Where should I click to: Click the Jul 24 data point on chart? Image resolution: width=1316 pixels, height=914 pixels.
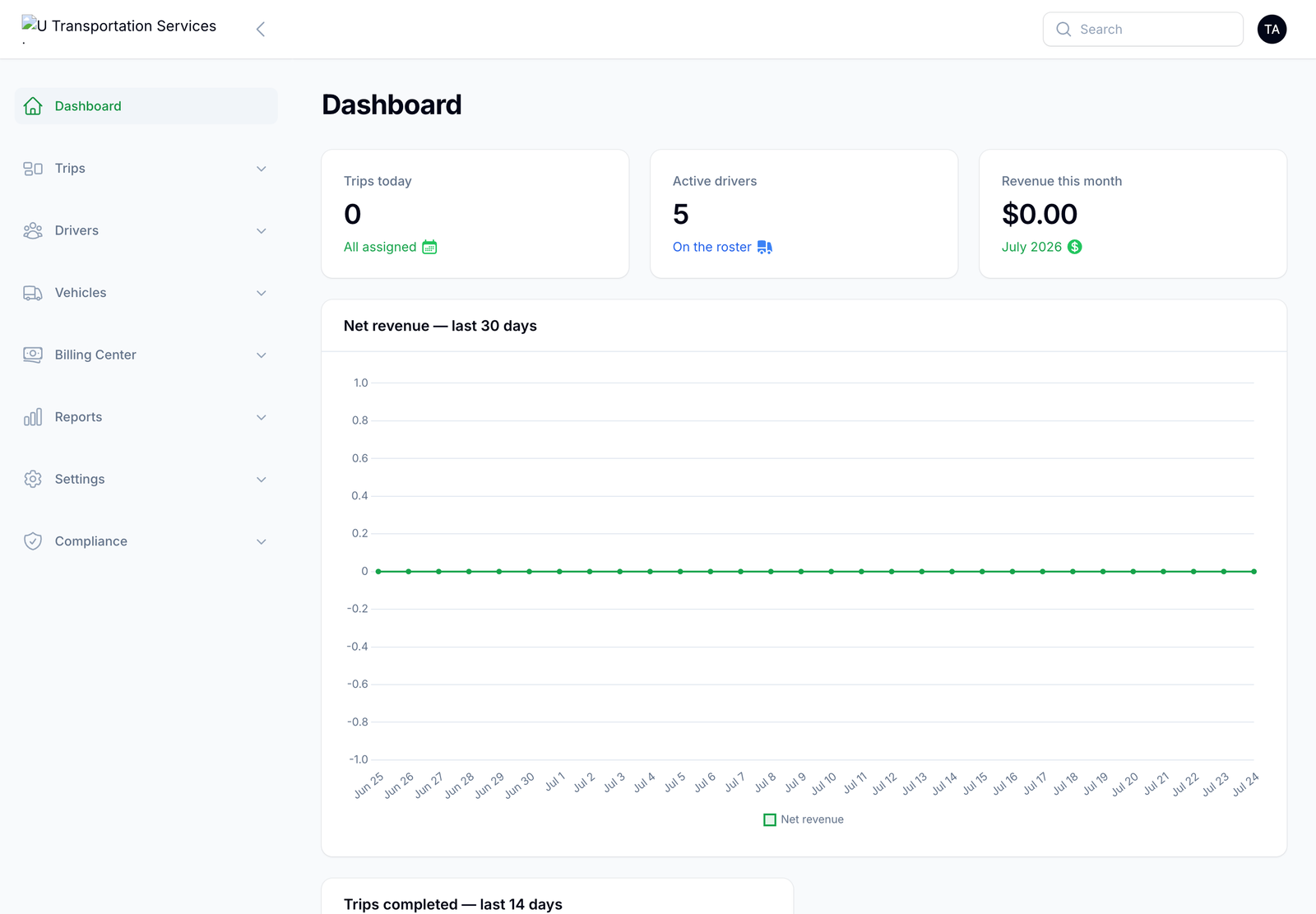[1253, 571]
